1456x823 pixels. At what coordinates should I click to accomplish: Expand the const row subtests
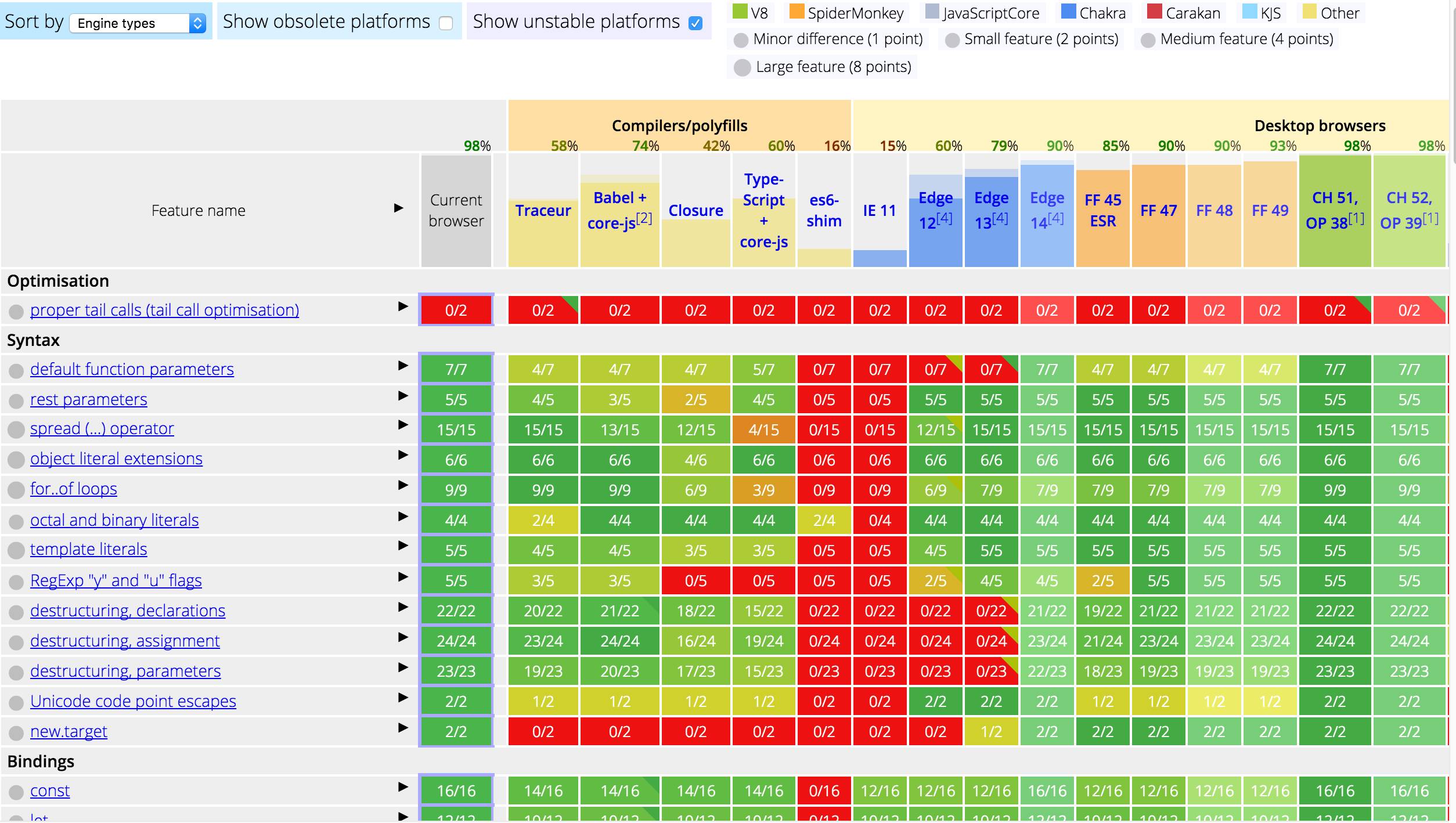point(403,787)
